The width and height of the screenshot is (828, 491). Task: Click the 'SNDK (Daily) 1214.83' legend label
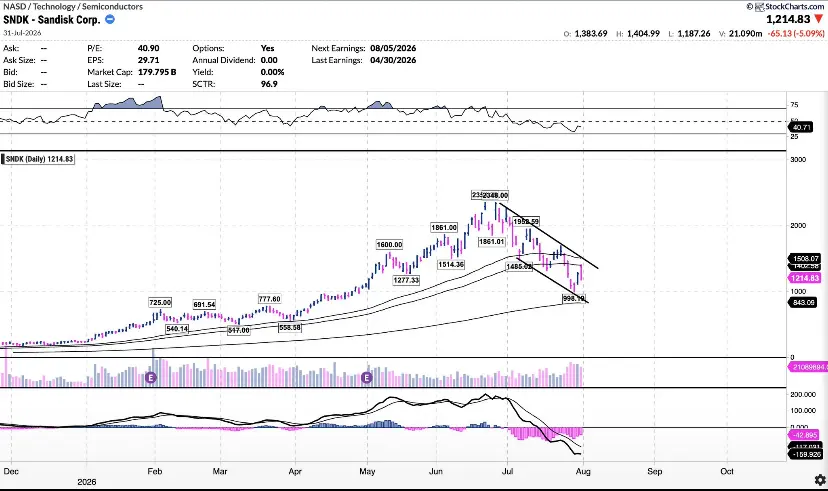[38, 159]
